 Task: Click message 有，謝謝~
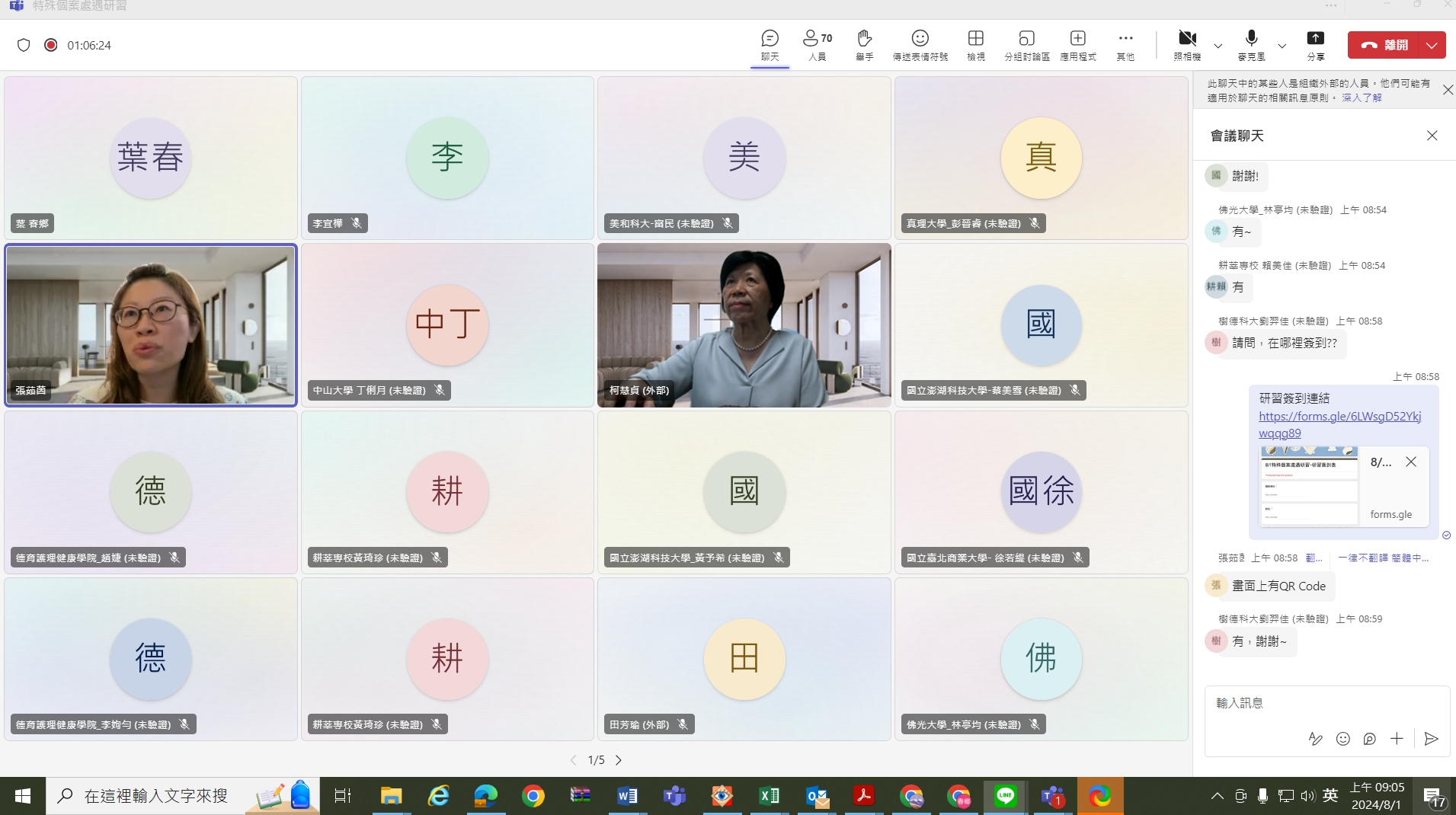click(1259, 641)
